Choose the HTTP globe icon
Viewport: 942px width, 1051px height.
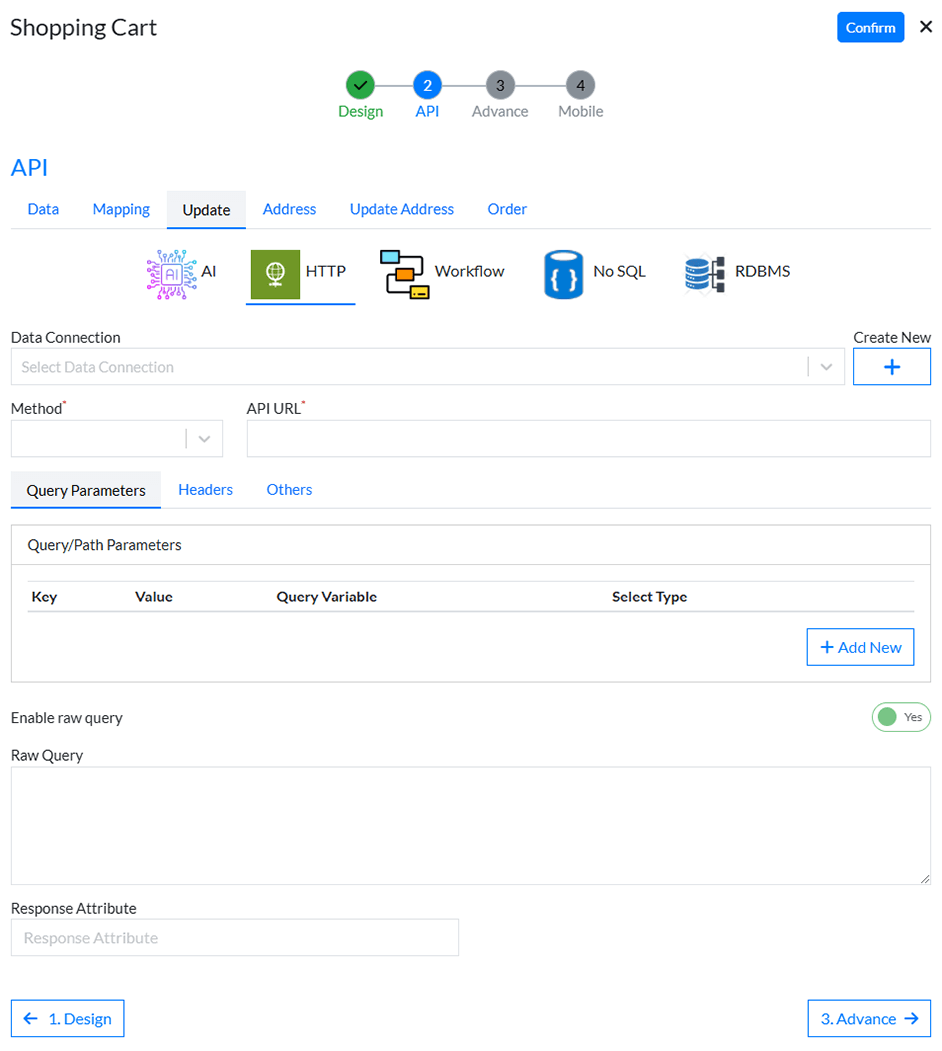[275, 273]
